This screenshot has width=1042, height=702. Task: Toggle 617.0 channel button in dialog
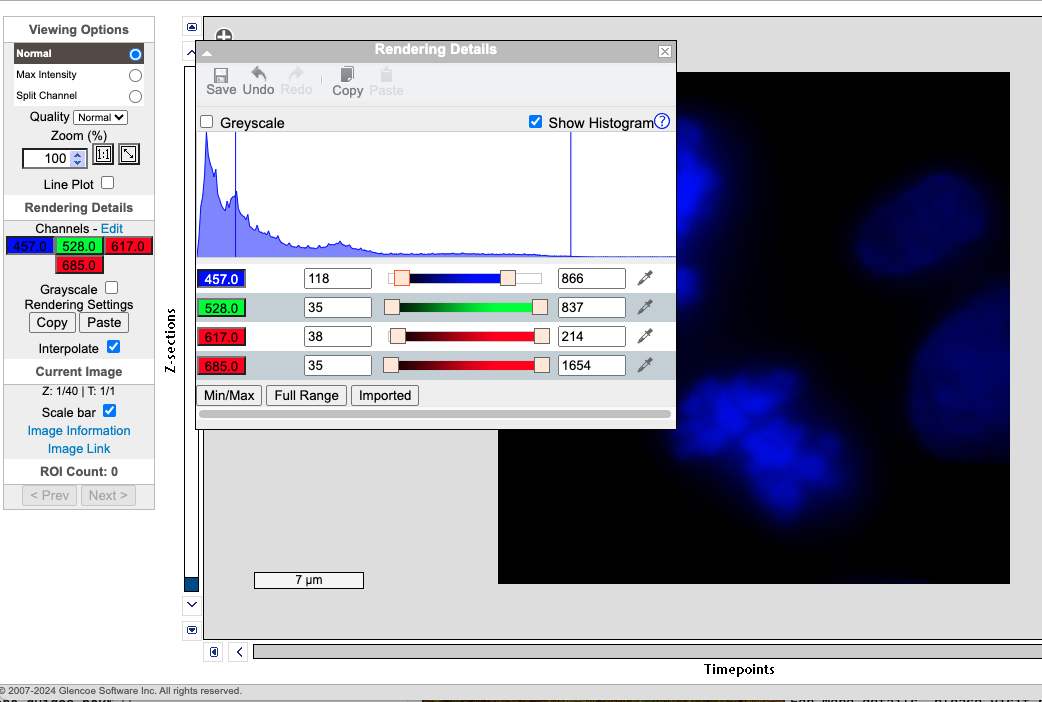[221, 336]
